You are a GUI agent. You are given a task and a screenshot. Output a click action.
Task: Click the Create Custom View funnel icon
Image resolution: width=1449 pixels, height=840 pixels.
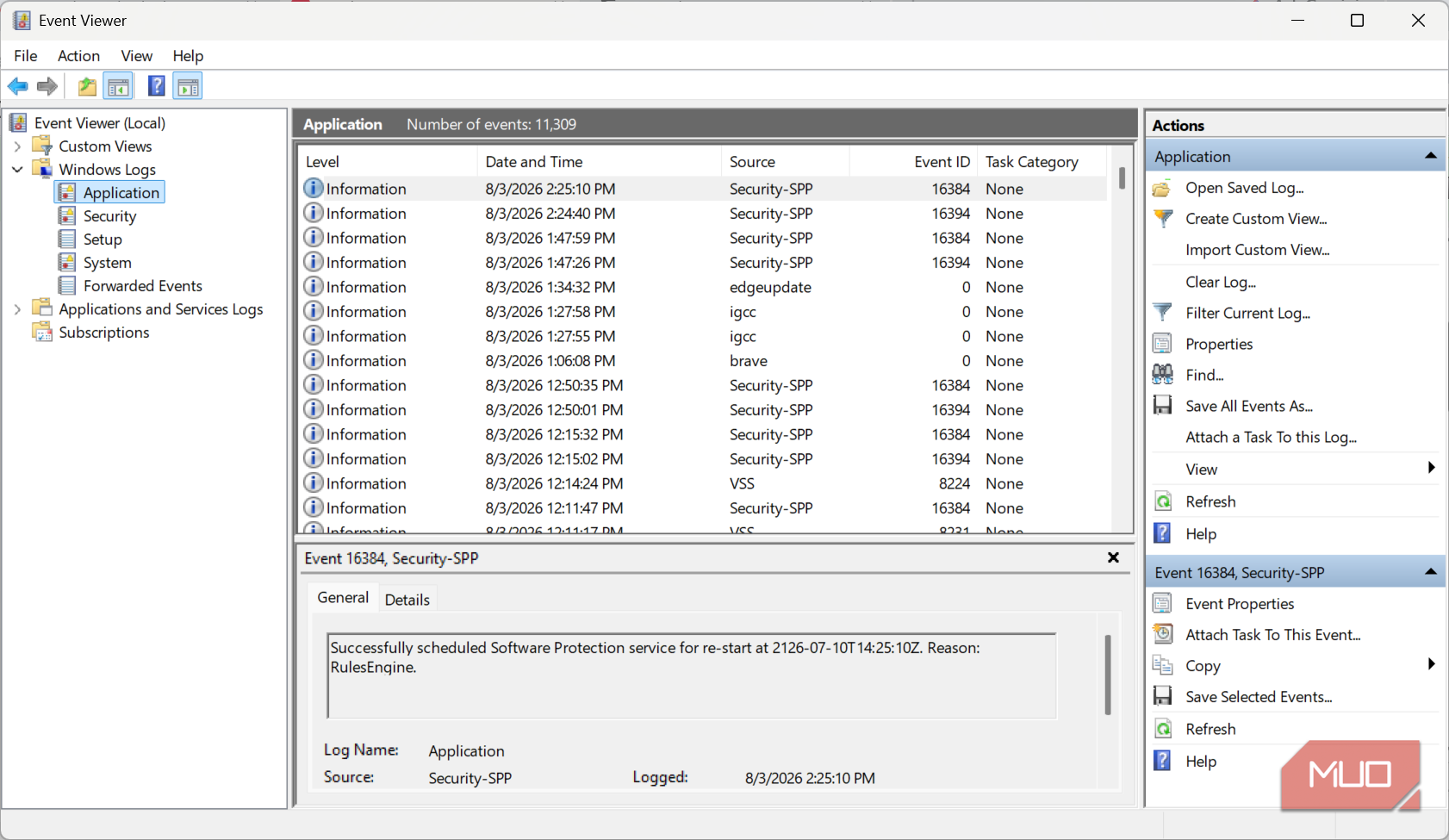coord(1162,219)
